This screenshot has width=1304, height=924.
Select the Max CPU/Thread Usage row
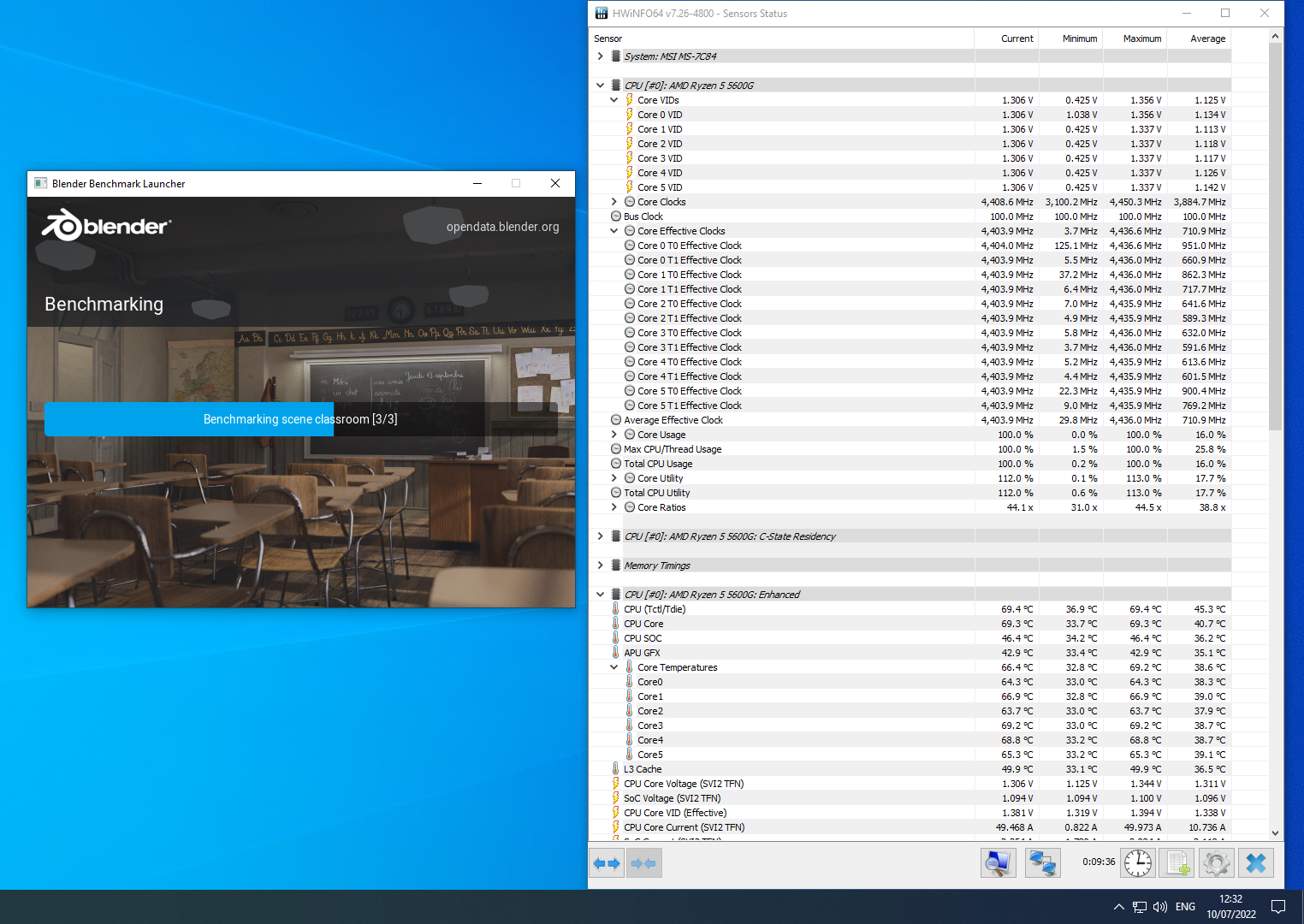coord(910,449)
